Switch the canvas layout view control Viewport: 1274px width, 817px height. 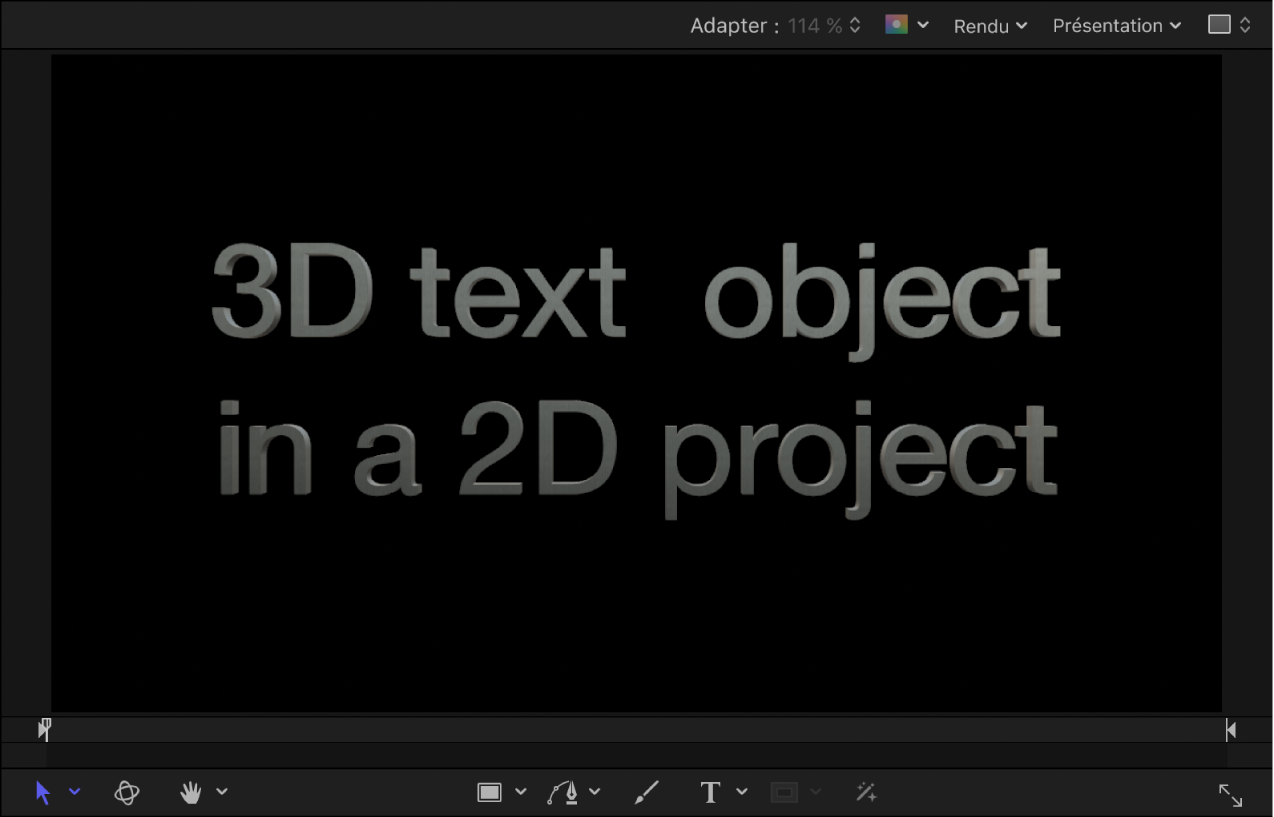click(1221, 24)
